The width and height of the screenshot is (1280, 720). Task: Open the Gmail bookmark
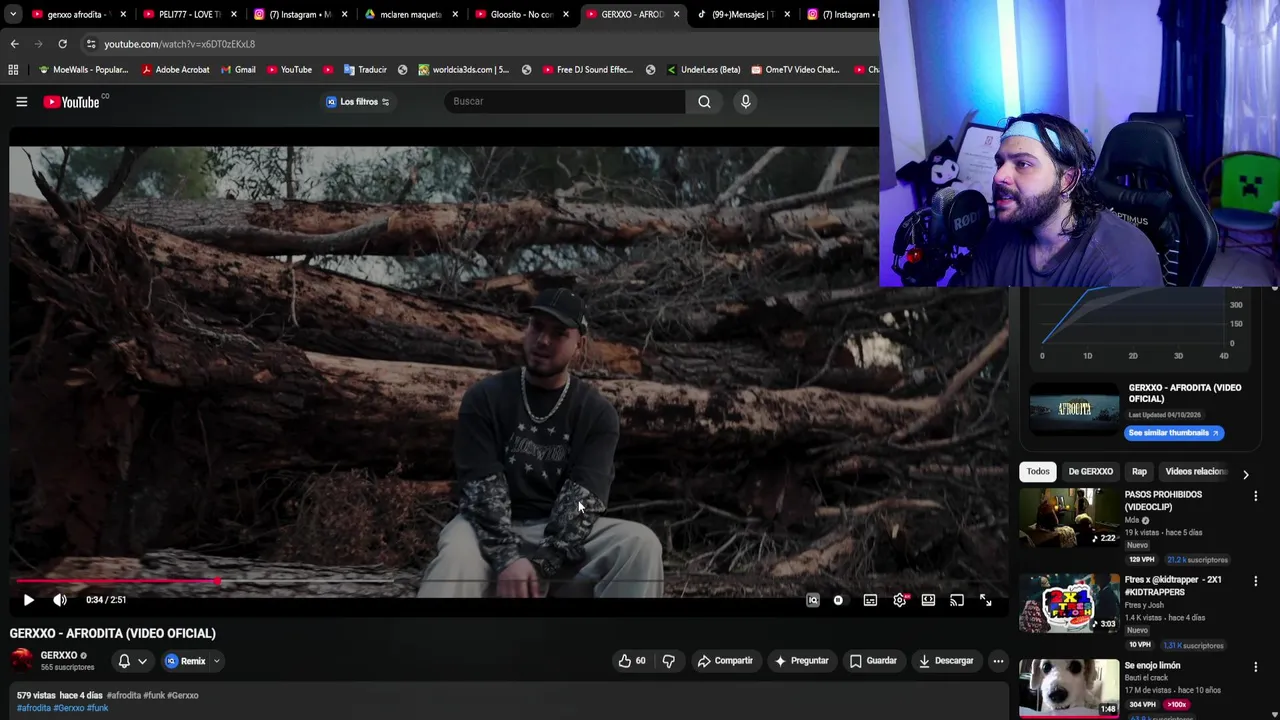pyautogui.click(x=238, y=70)
